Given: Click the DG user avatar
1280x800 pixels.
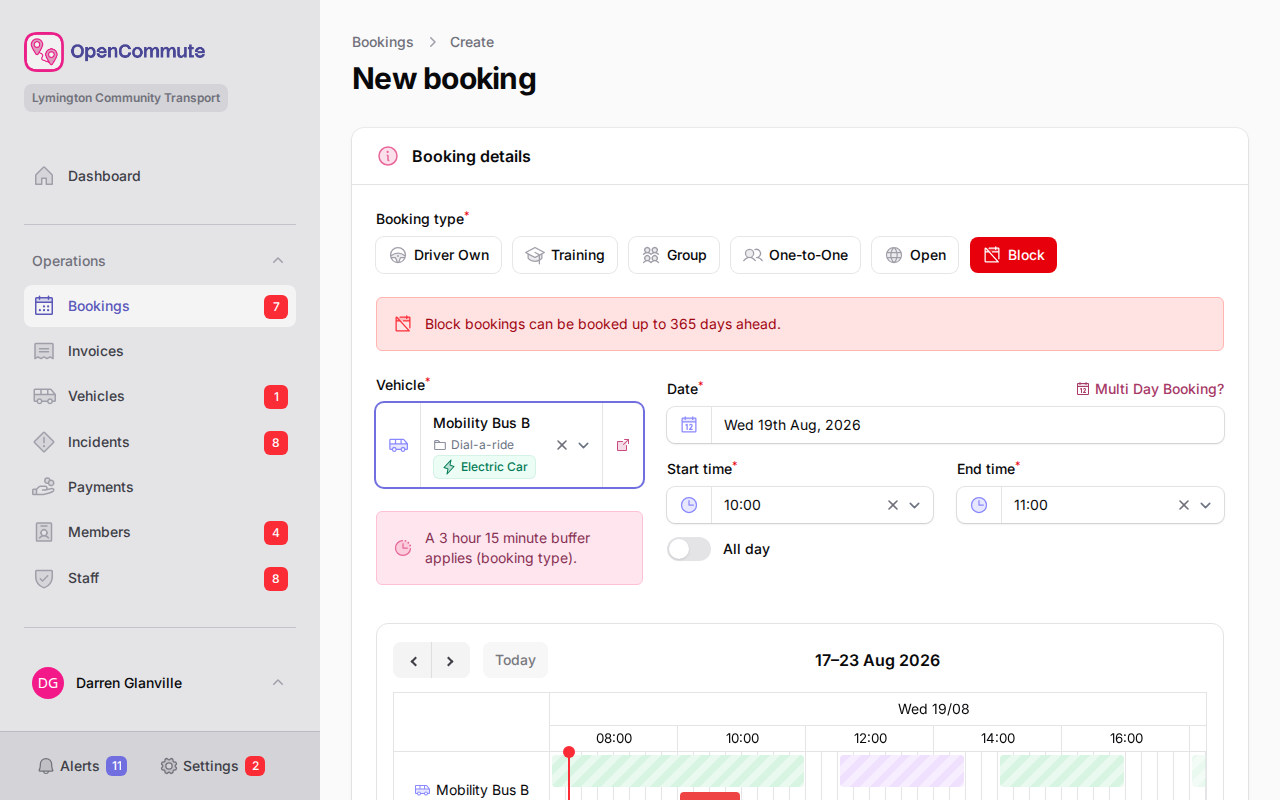Looking at the screenshot, I should point(48,683).
